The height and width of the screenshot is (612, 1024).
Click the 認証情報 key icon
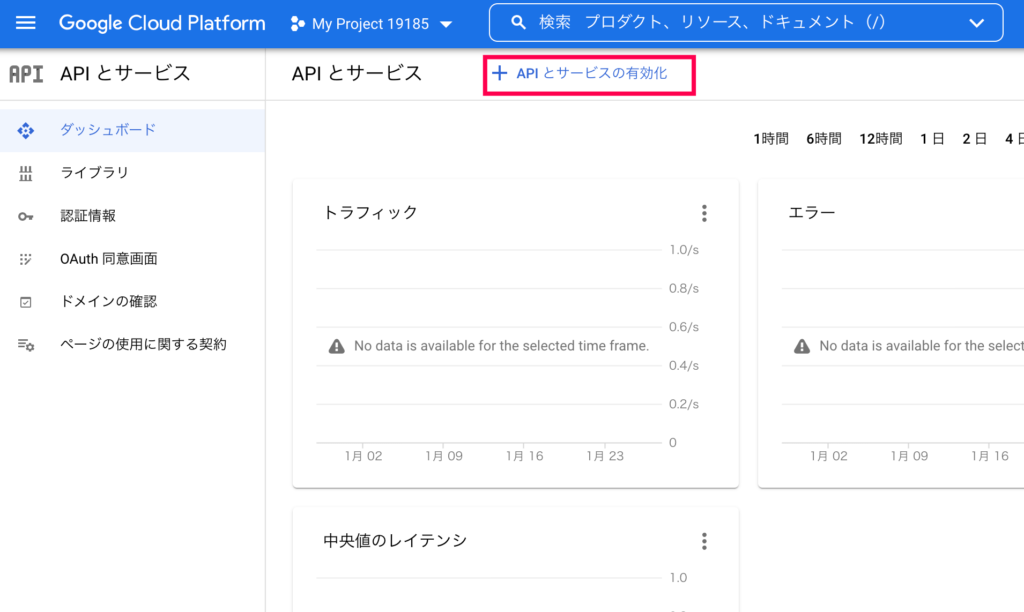(x=25, y=216)
